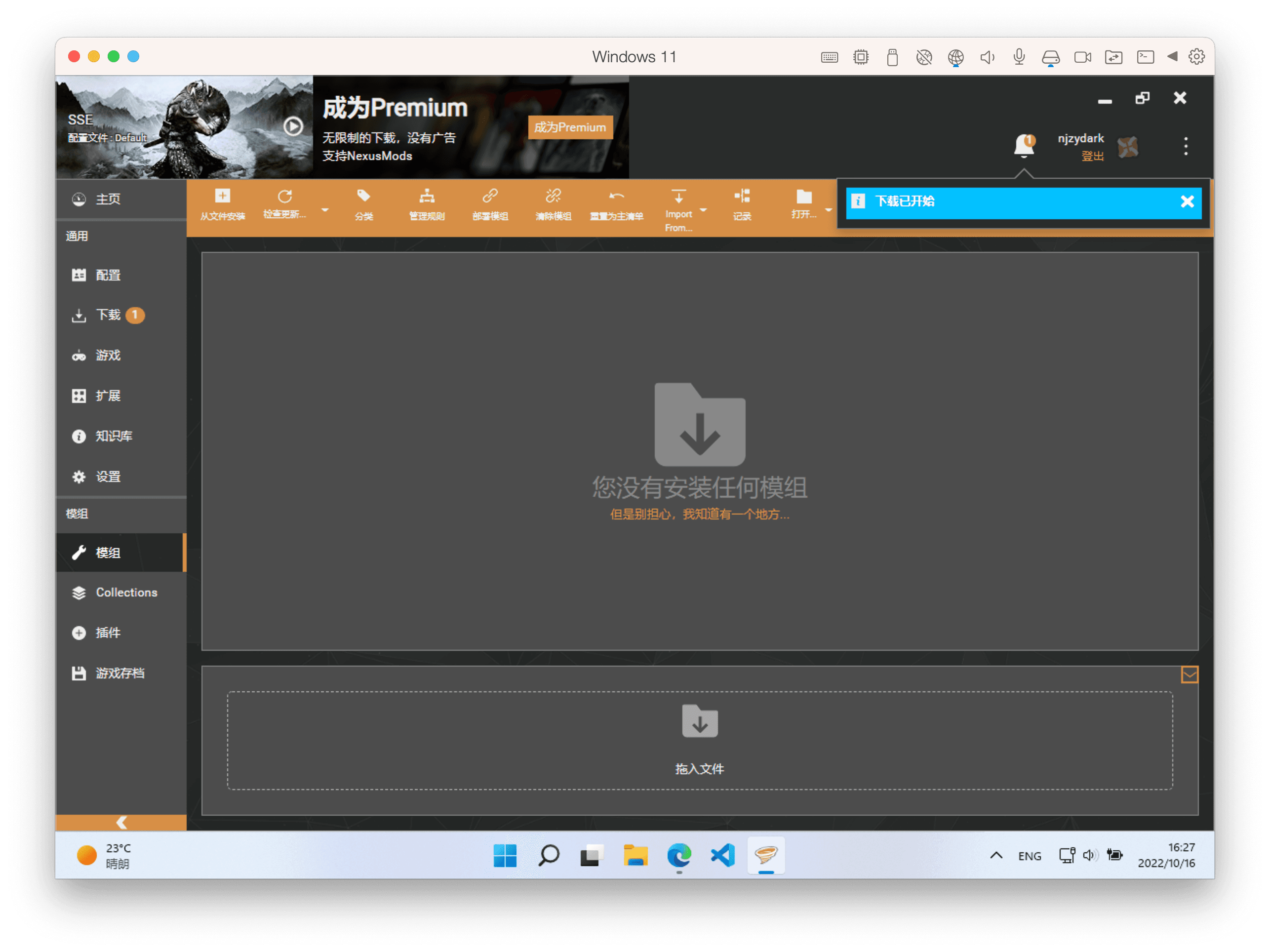The width and height of the screenshot is (1270, 952).
Task: Collapse the sidebar with the orange chevron bar
Action: tap(121, 823)
